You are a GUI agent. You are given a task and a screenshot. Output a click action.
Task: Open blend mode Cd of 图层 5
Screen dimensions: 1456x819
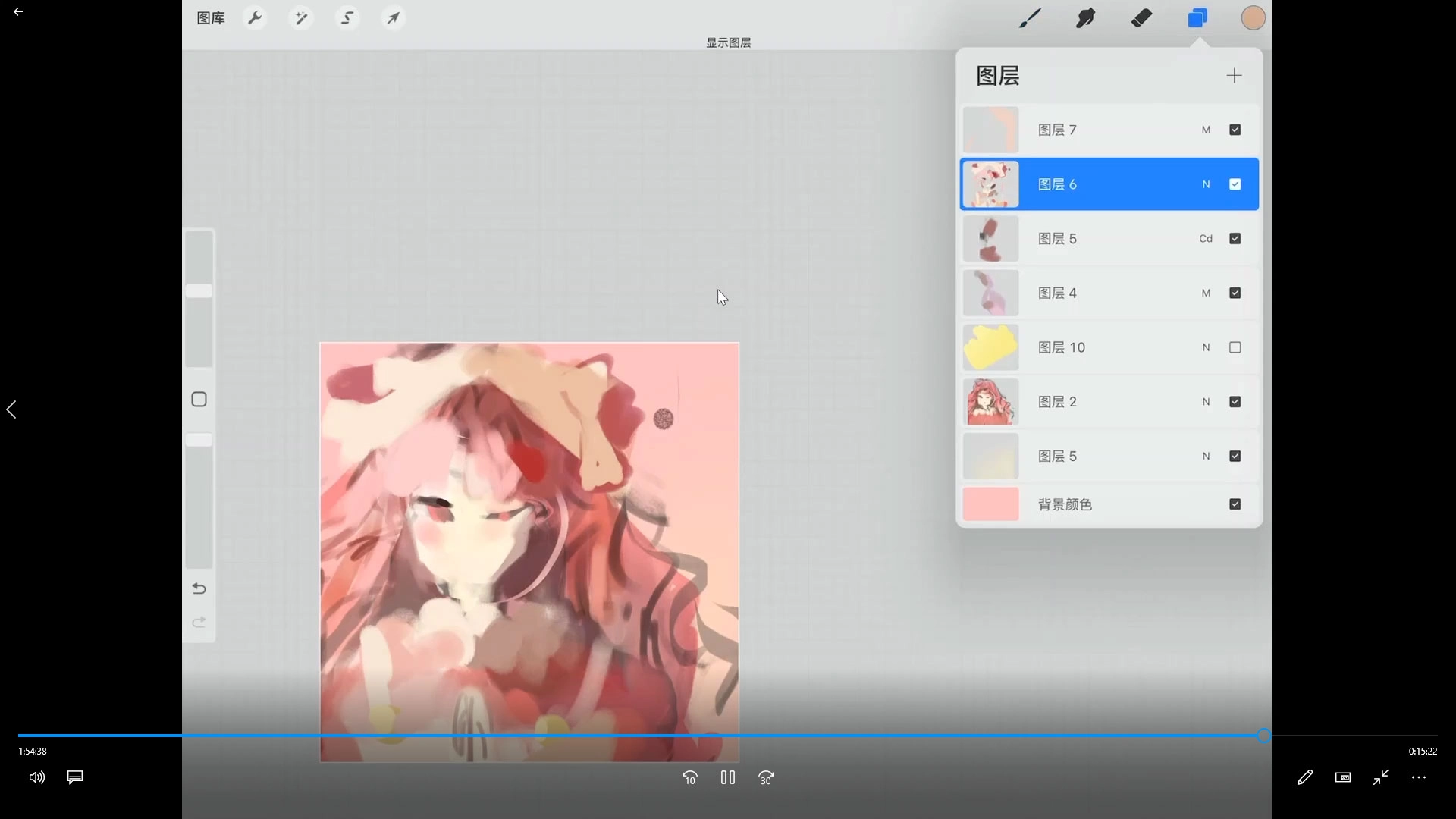tap(1206, 239)
